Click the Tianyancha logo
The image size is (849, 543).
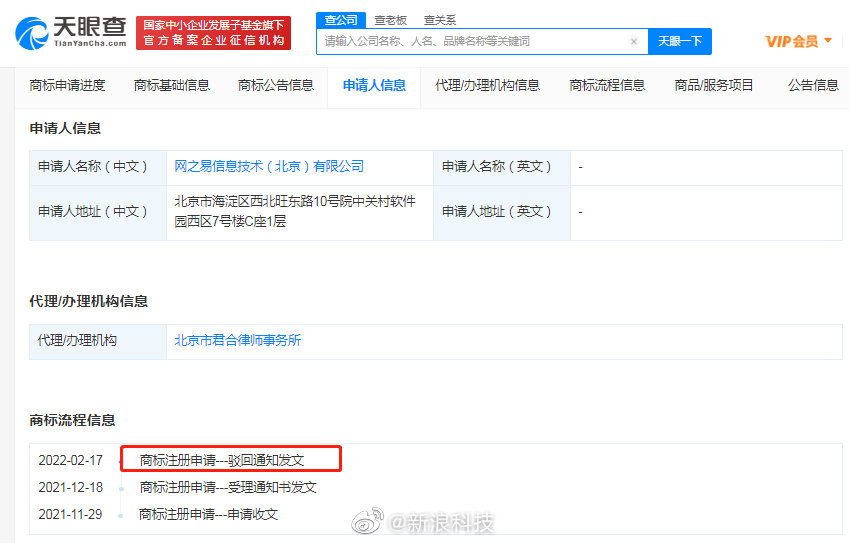70,32
